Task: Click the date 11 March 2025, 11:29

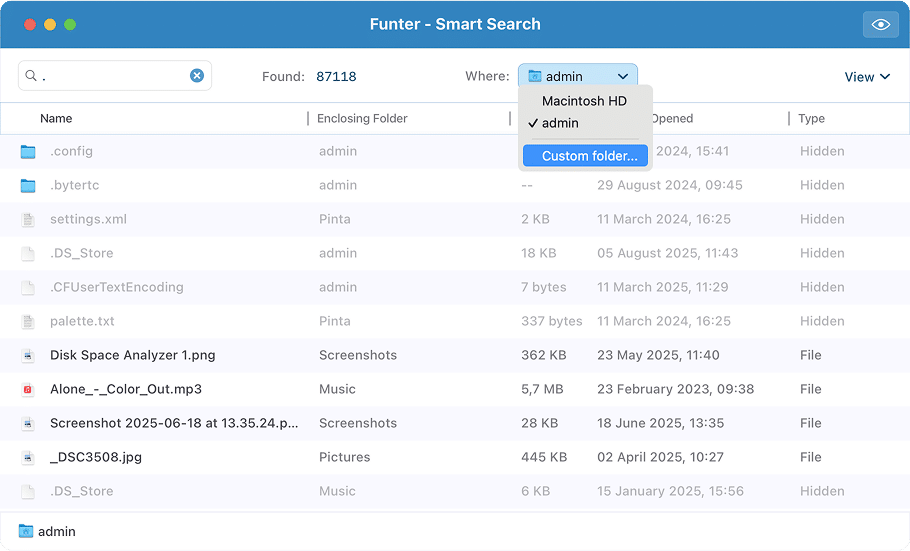Action: pos(663,287)
